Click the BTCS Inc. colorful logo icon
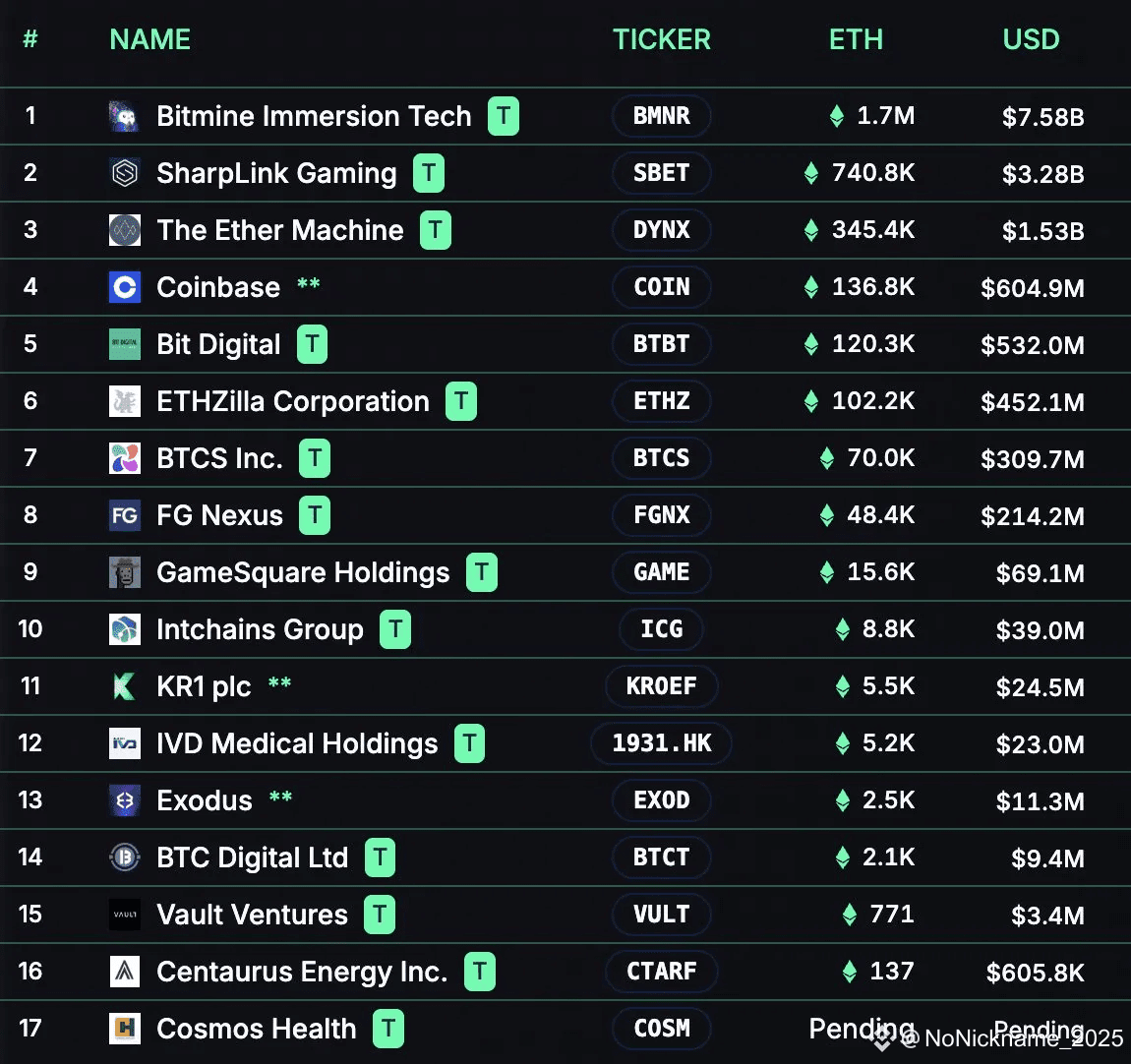This screenshot has width=1131, height=1064. (124, 458)
